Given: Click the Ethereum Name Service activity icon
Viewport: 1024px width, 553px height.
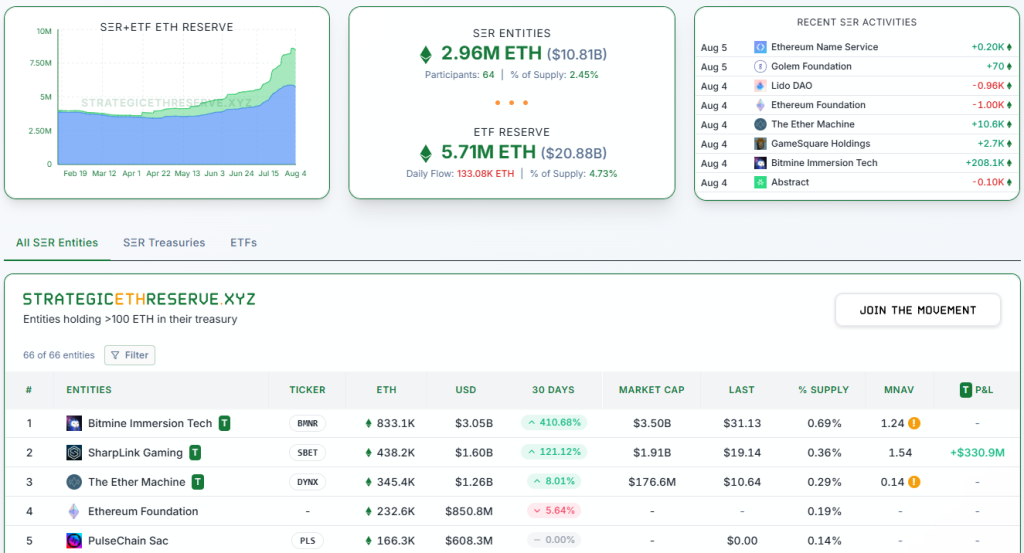Looking at the screenshot, I should (760, 47).
